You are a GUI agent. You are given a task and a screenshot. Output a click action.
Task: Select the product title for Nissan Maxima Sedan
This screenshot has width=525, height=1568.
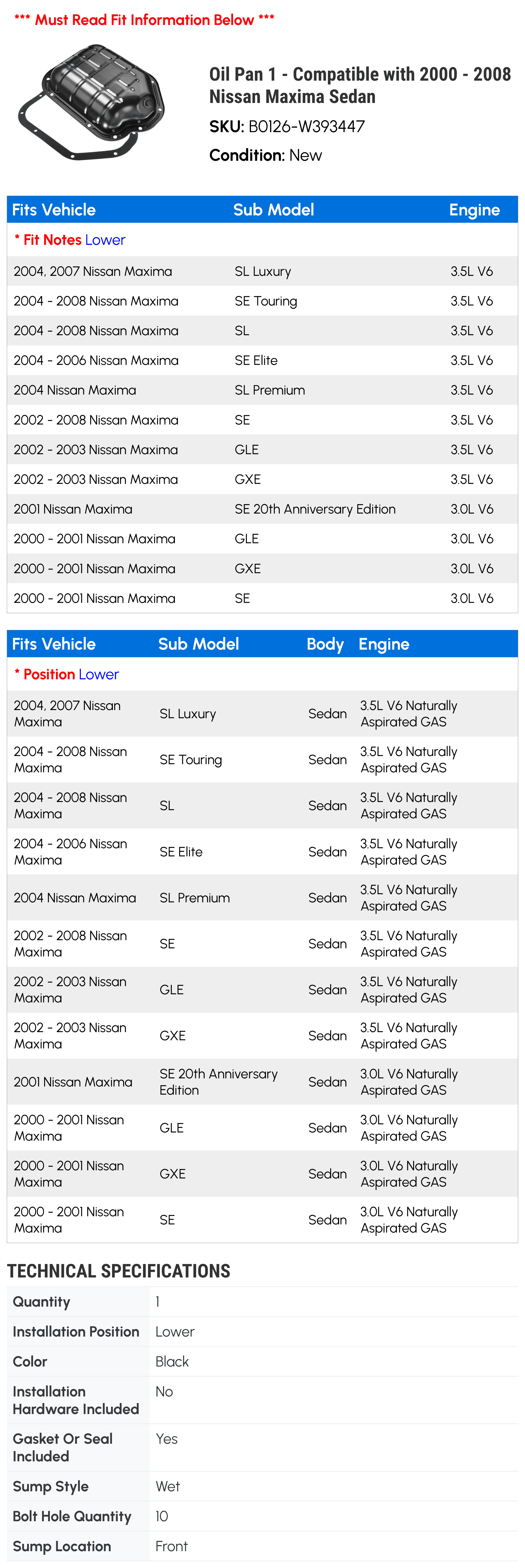click(x=360, y=85)
